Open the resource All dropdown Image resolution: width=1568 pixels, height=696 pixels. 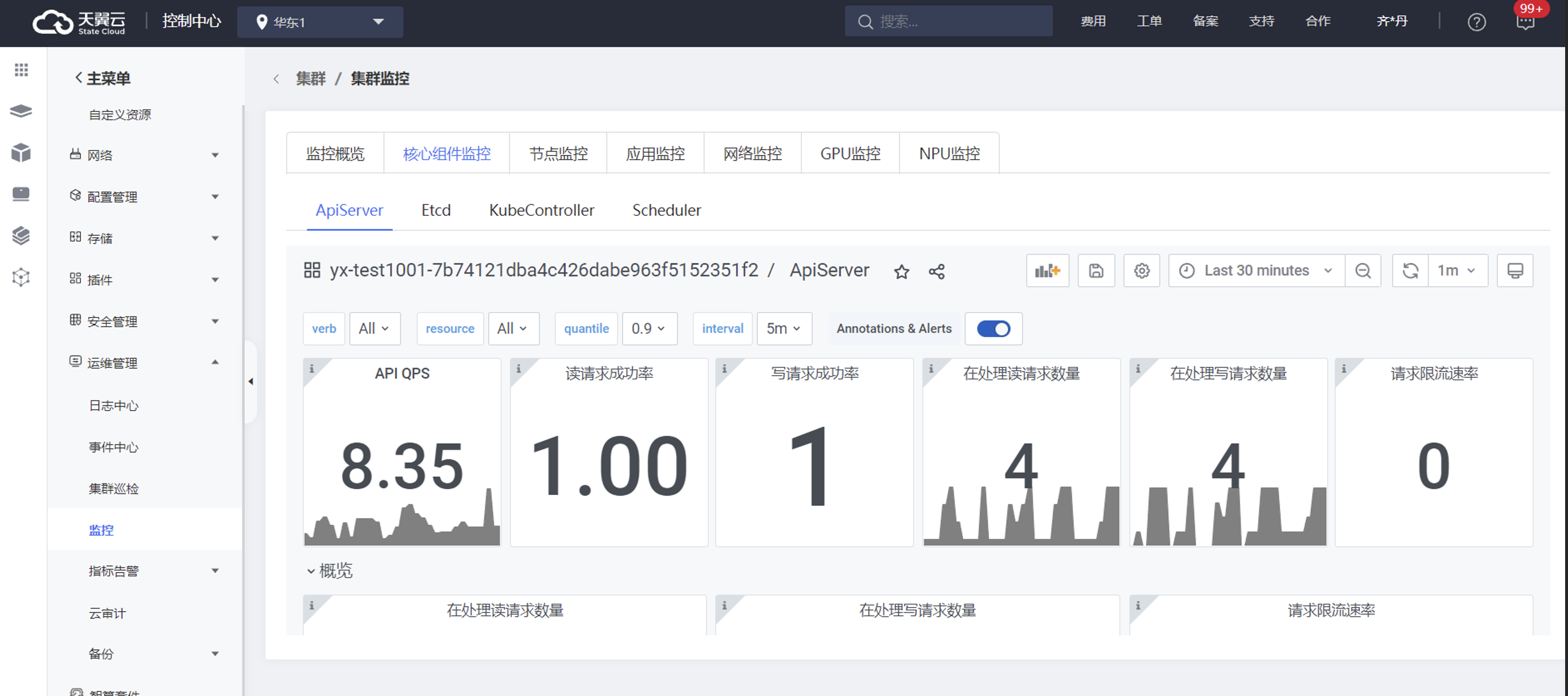coord(513,328)
